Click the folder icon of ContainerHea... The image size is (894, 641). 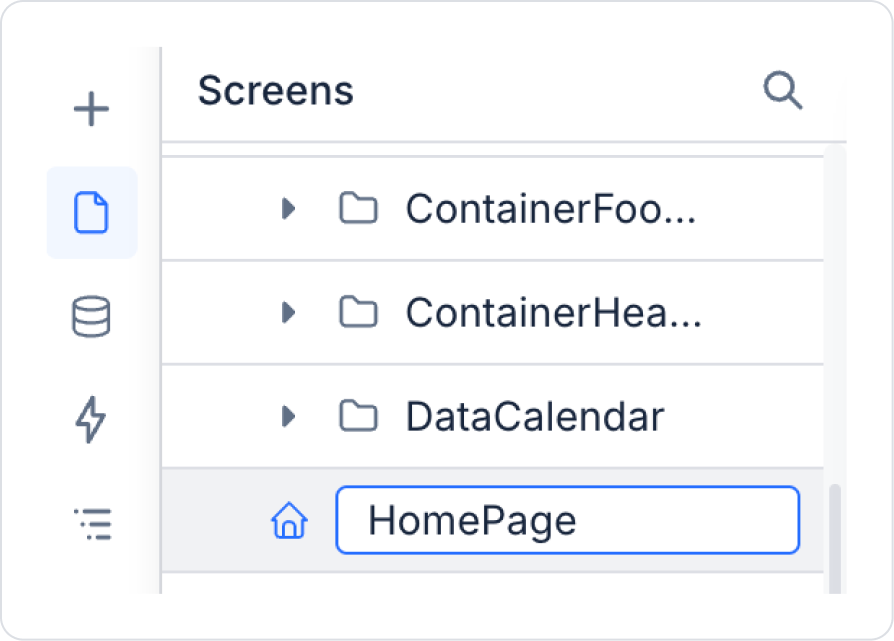[358, 313]
